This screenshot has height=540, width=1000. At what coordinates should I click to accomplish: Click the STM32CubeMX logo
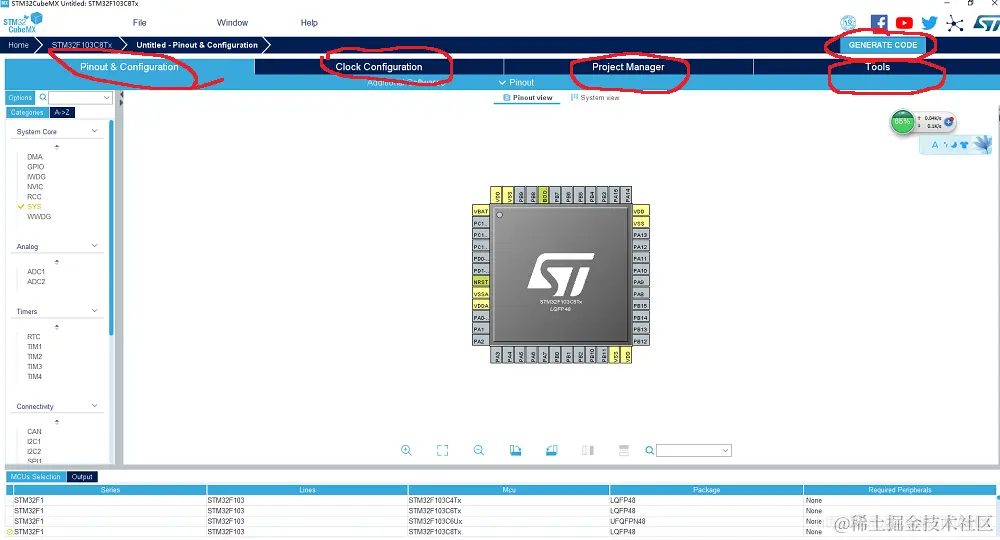[x=22, y=23]
